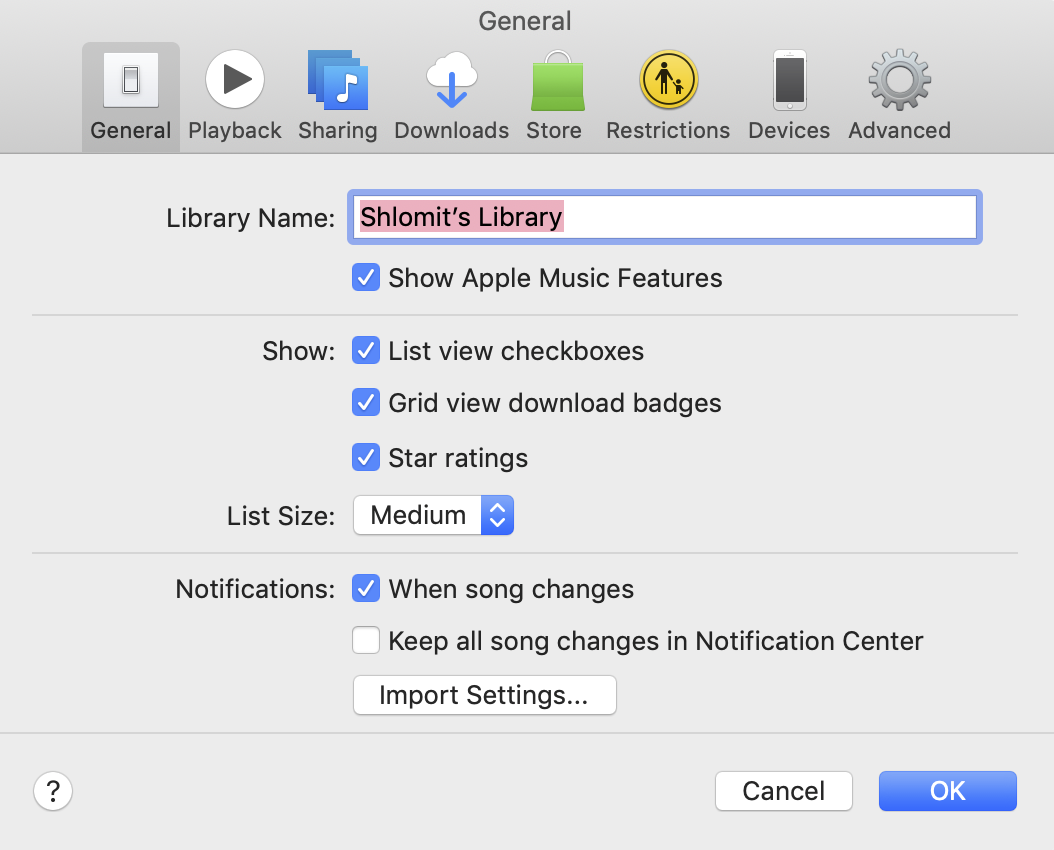The image size is (1054, 850).
Task: Open Devices preferences iPhone icon
Action: pos(789,81)
